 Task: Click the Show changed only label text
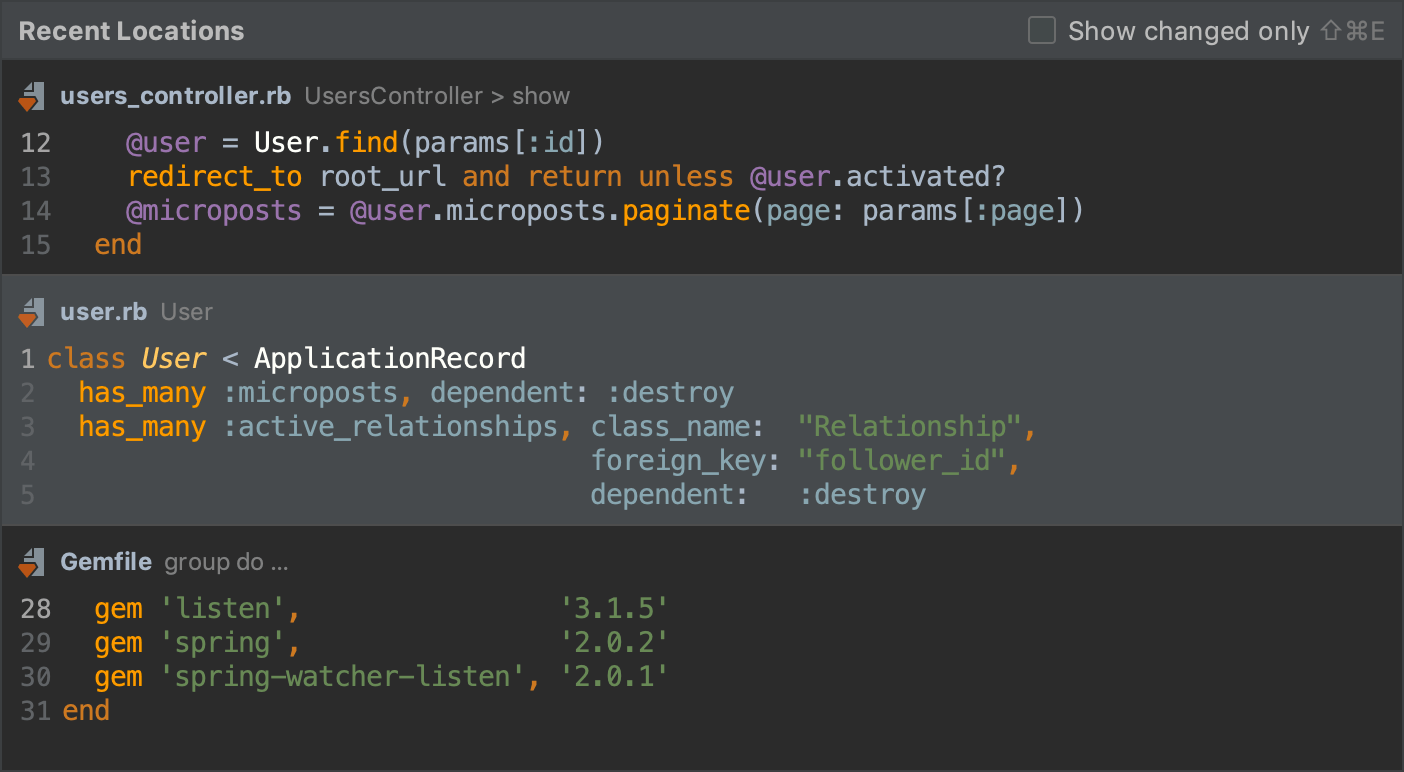click(x=1188, y=30)
